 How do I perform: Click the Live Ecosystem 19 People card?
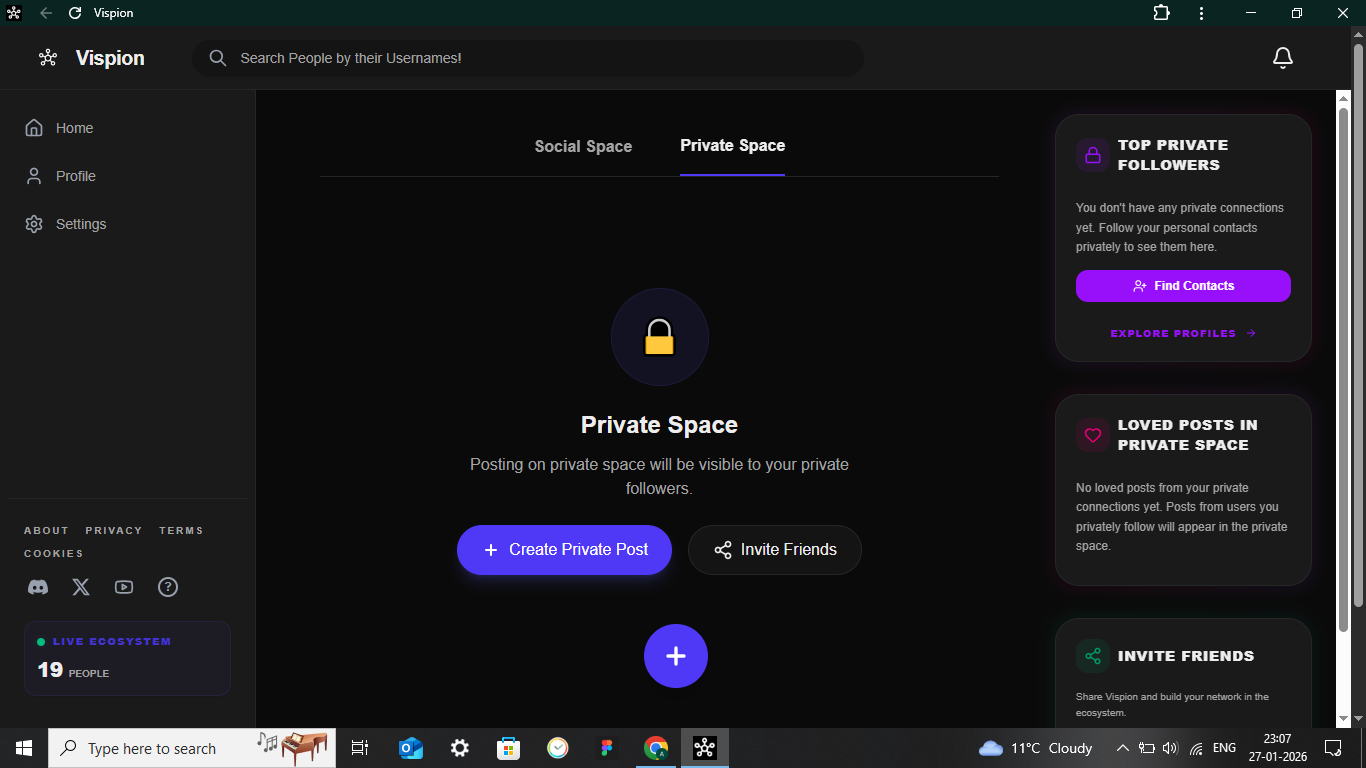point(127,658)
